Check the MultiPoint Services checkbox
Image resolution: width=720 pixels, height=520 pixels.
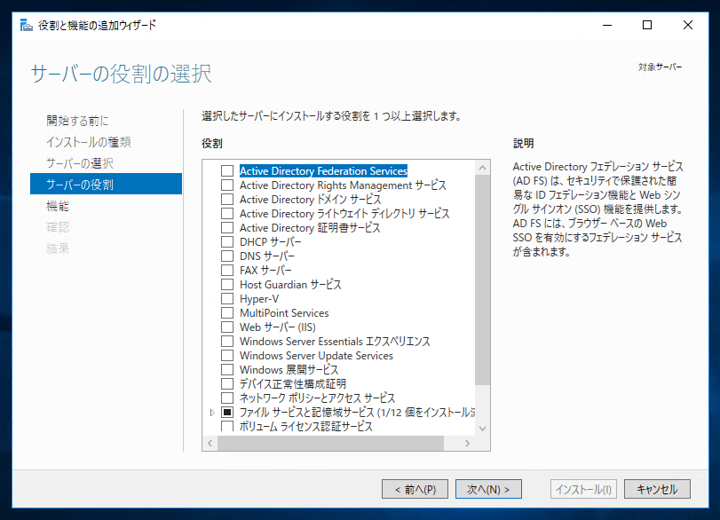tap(227, 313)
